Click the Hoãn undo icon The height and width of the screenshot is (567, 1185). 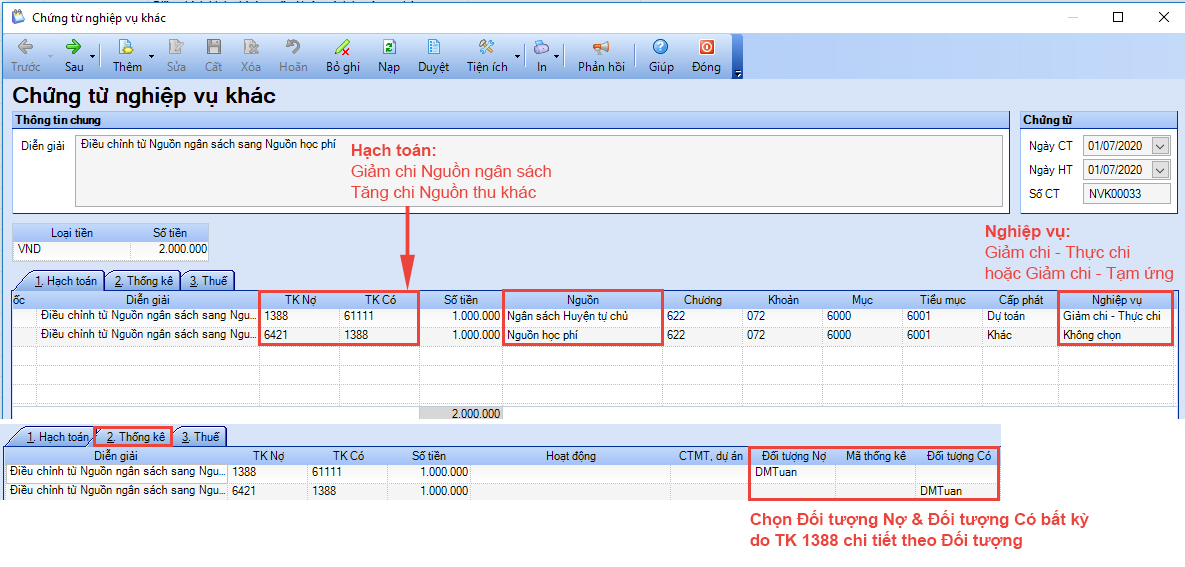click(x=293, y=56)
